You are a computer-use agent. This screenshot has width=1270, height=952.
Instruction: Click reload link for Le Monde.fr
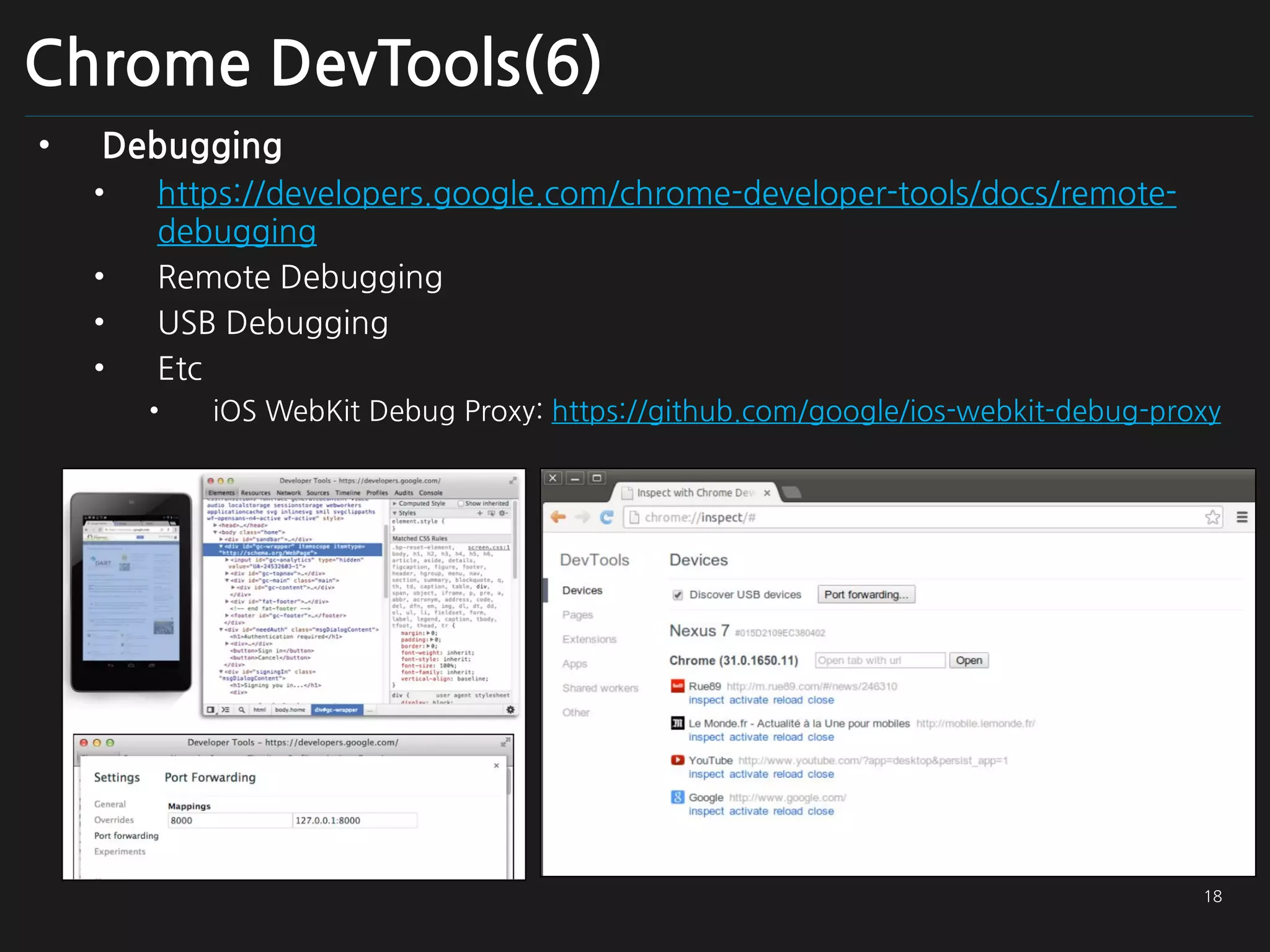coord(788,737)
